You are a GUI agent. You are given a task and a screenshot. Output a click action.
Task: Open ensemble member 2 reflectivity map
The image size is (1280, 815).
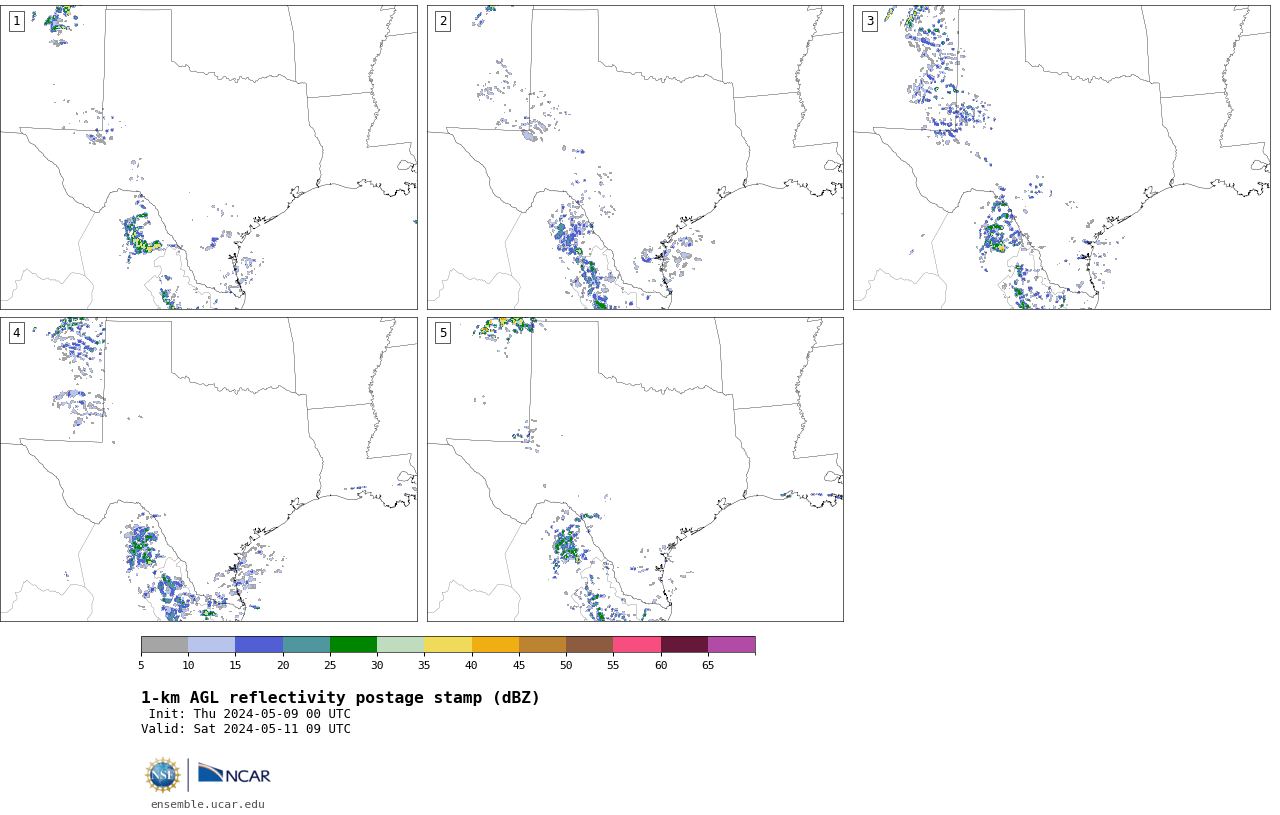(x=635, y=157)
